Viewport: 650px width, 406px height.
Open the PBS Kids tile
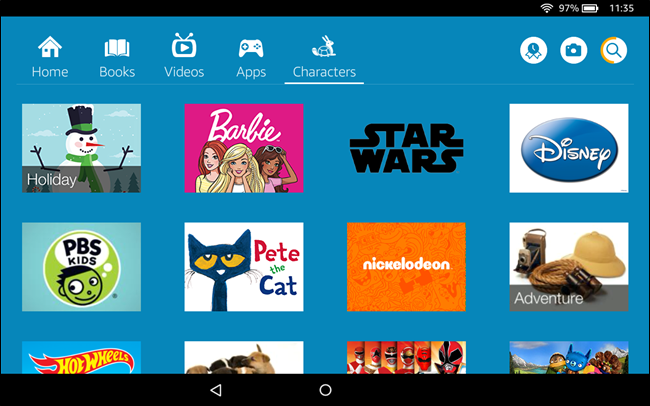coord(81,267)
